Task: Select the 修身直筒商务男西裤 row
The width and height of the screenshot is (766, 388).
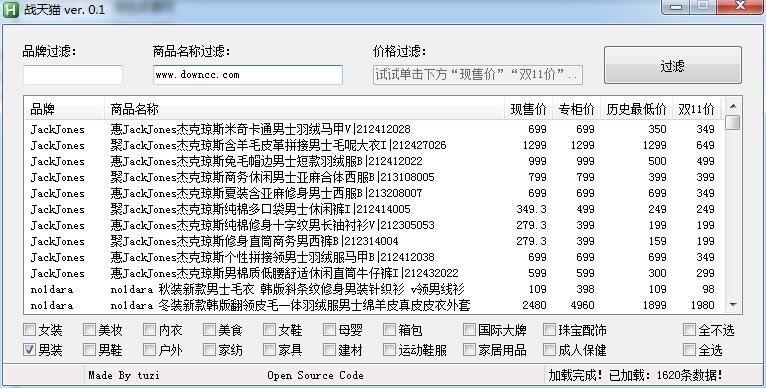Action: coord(374,241)
